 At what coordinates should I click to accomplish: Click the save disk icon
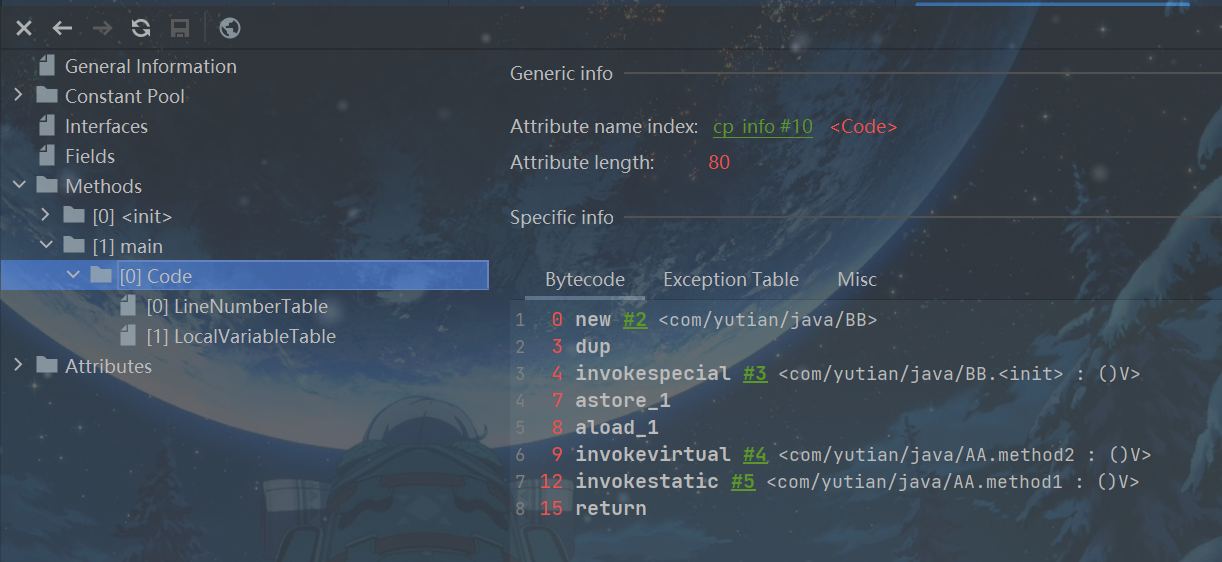tap(180, 28)
